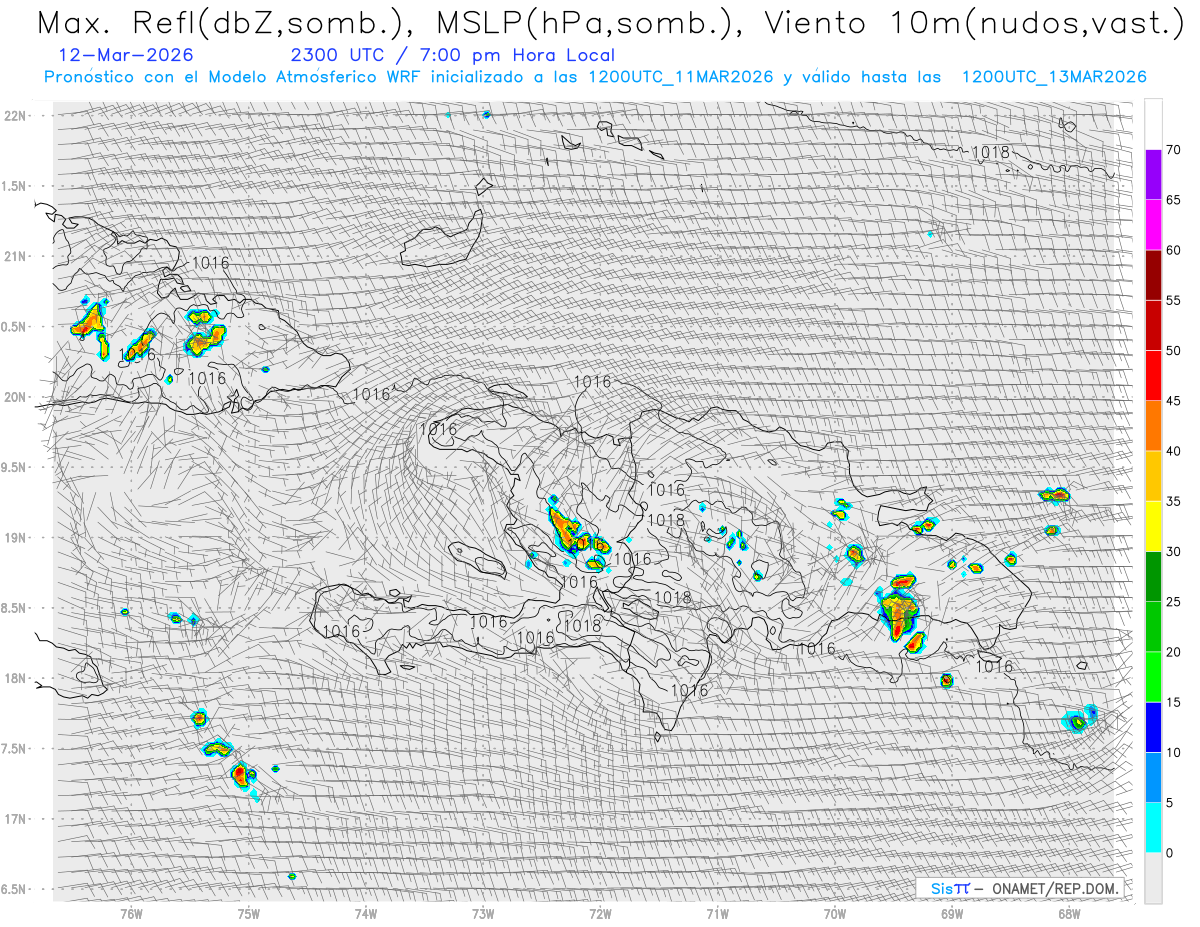Click the medium green 20–25 dBZ colorbar segment
Screen dimensions: 1200x927
tap(1153, 627)
